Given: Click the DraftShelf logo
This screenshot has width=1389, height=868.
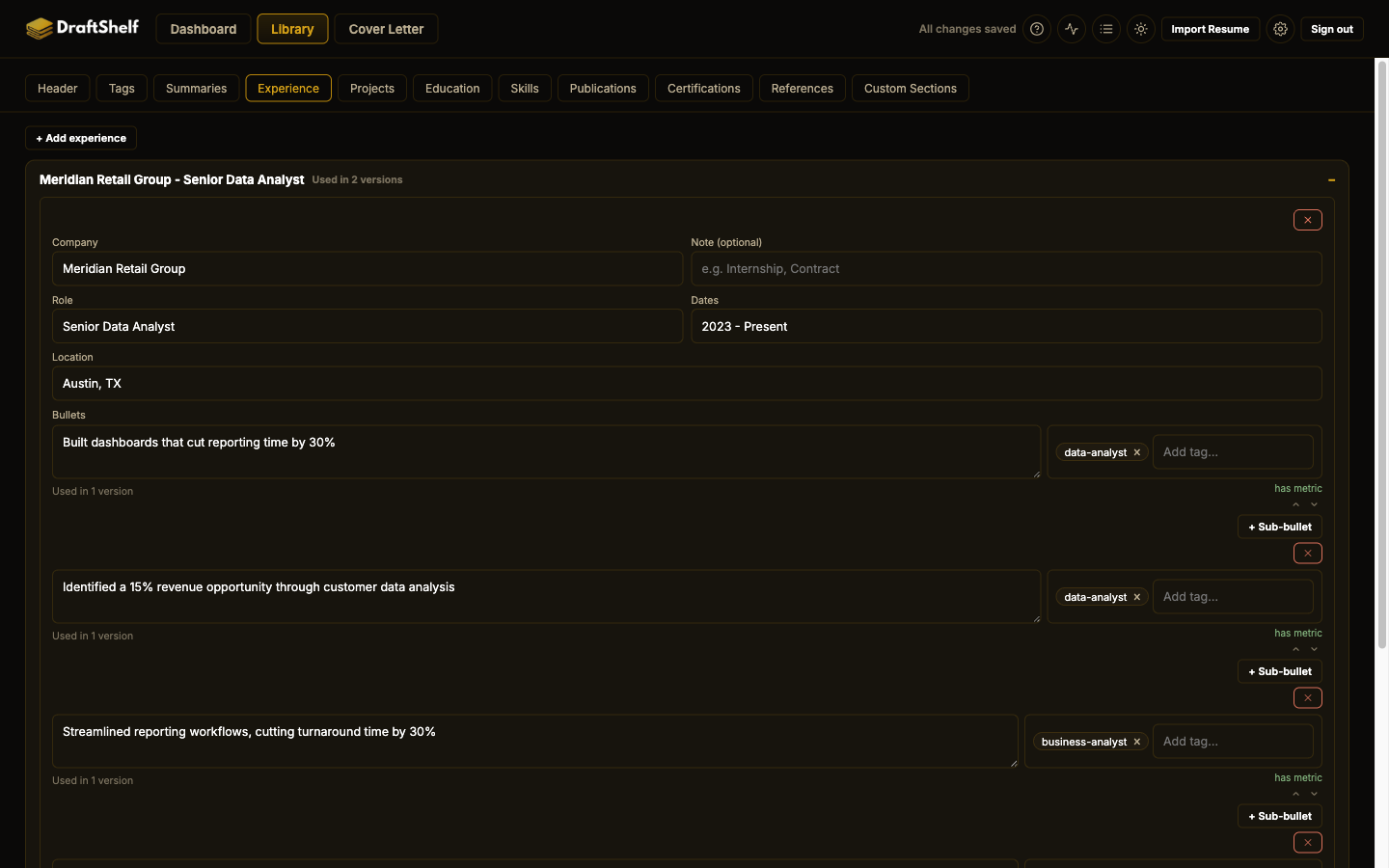Looking at the screenshot, I should click(x=82, y=28).
